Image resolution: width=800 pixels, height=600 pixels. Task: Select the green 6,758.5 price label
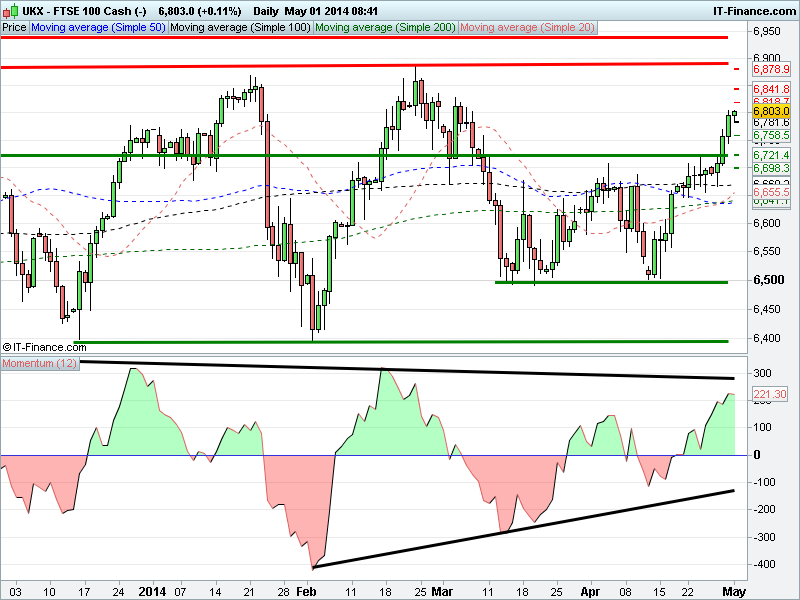pyautogui.click(x=771, y=135)
